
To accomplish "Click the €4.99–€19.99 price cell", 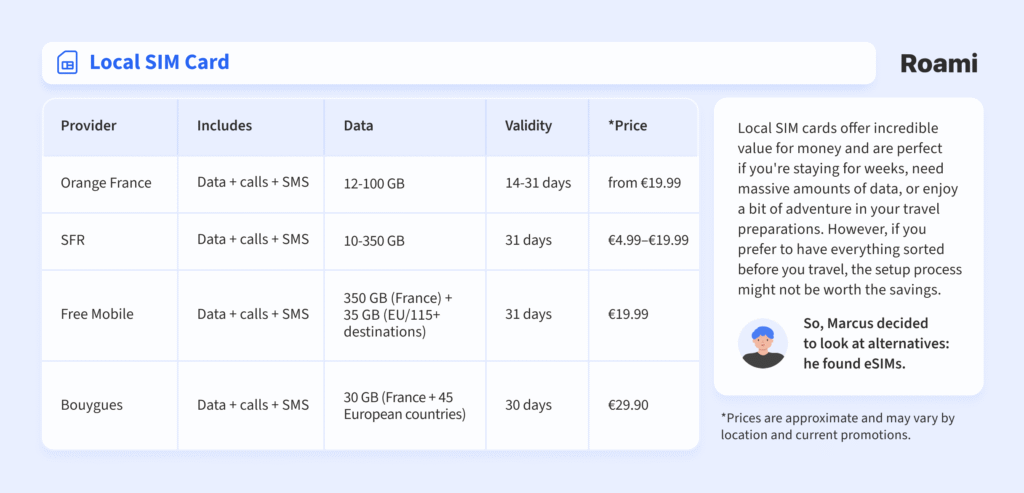I will (x=648, y=241).
